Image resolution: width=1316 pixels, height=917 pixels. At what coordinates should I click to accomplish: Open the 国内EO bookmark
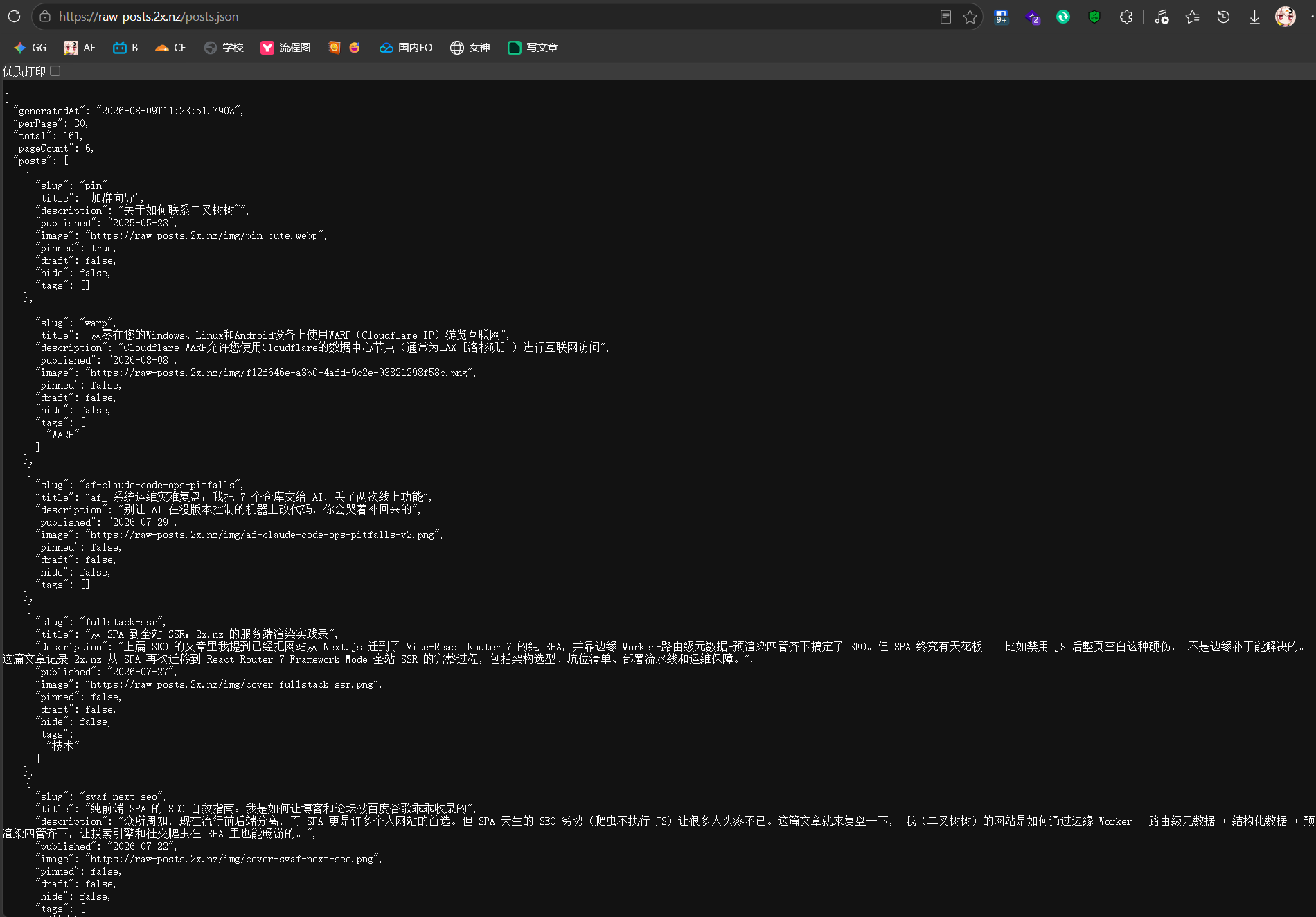(x=406, y=47)
